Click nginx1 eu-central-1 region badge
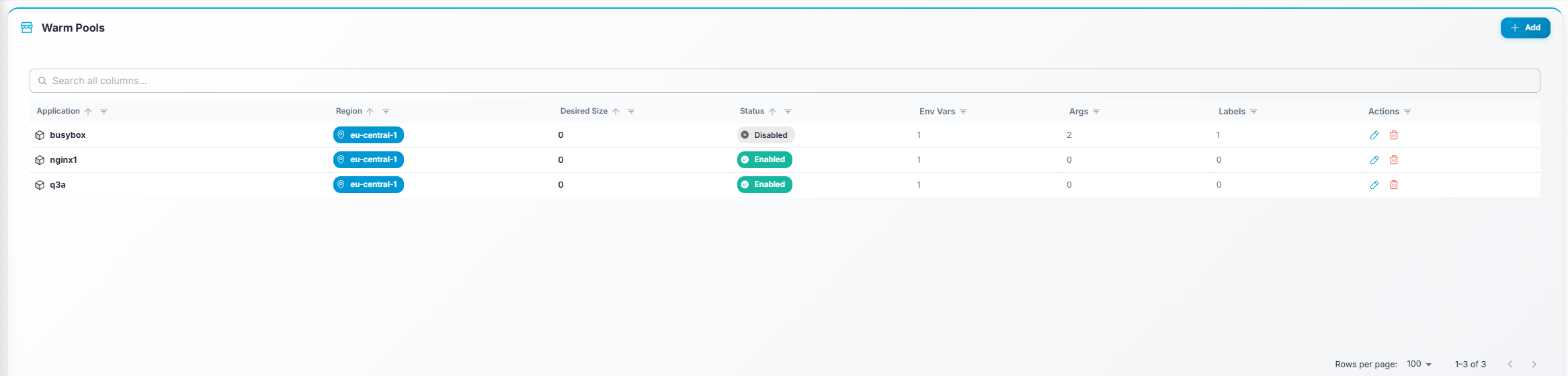Image resolution: width=1568 pixels, height=376 pixels. (368, 159)
